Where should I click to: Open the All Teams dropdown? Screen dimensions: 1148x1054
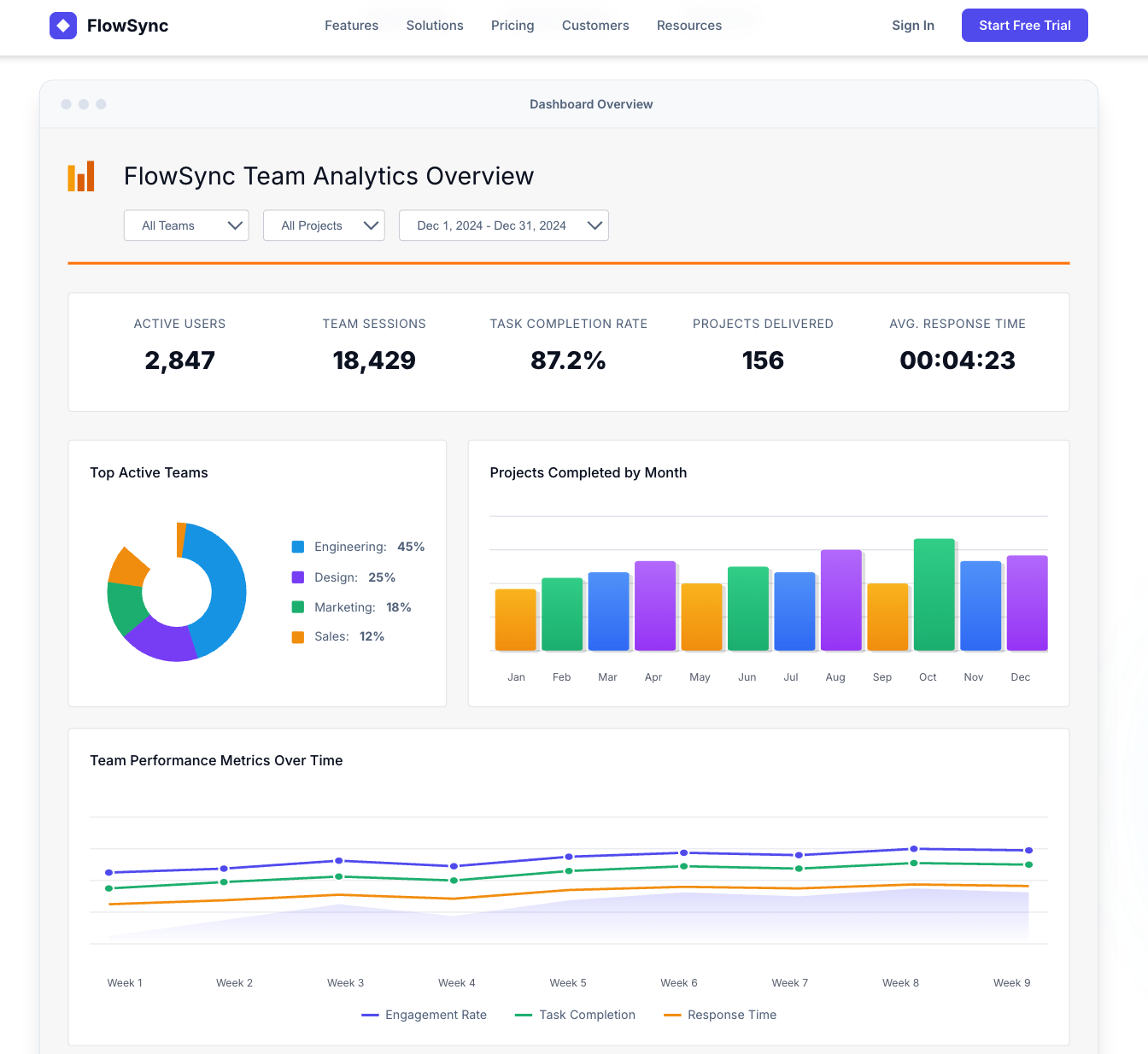point(186,225)
